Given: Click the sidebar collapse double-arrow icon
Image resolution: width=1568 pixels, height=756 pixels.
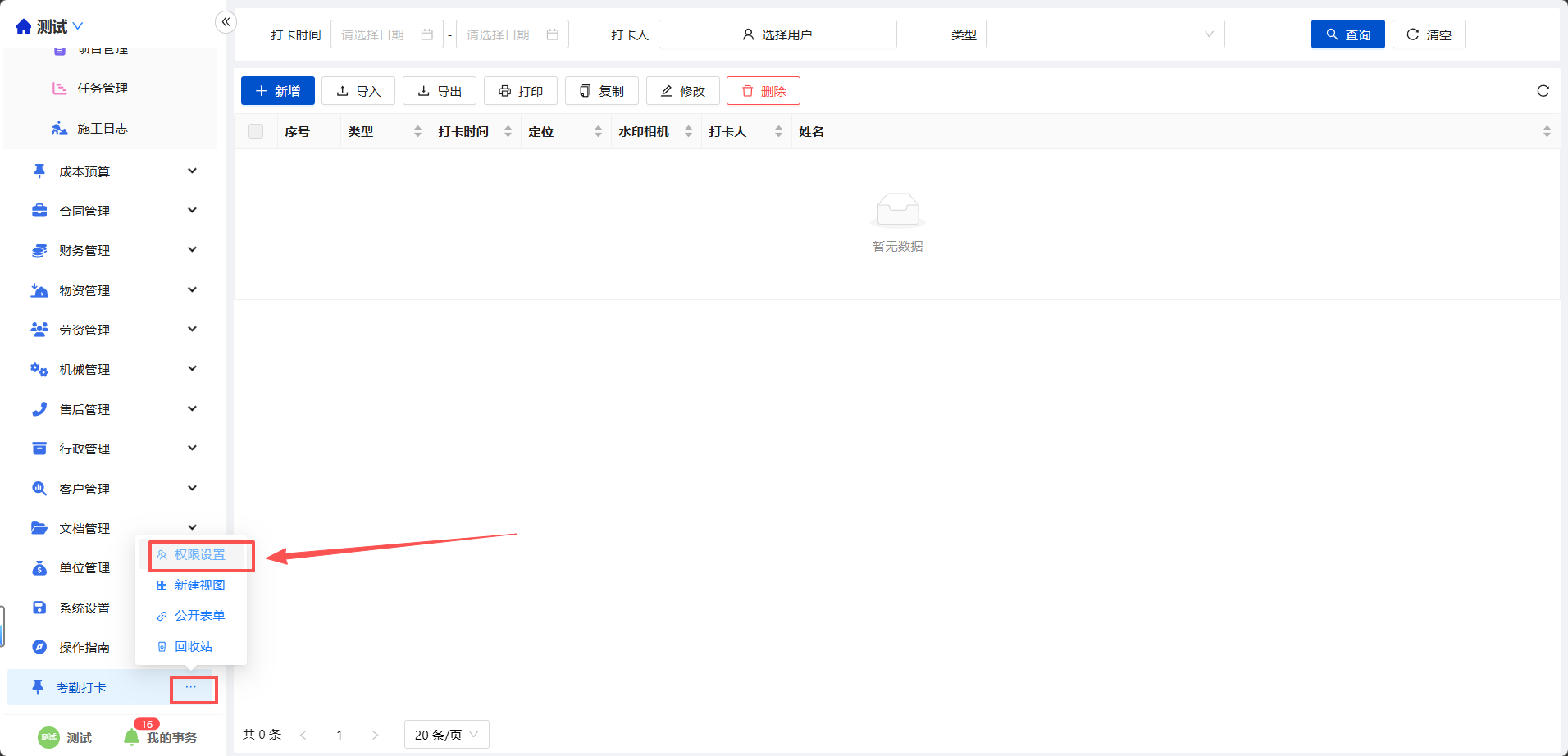Looking at the screenshot, I should pos(226,22).
